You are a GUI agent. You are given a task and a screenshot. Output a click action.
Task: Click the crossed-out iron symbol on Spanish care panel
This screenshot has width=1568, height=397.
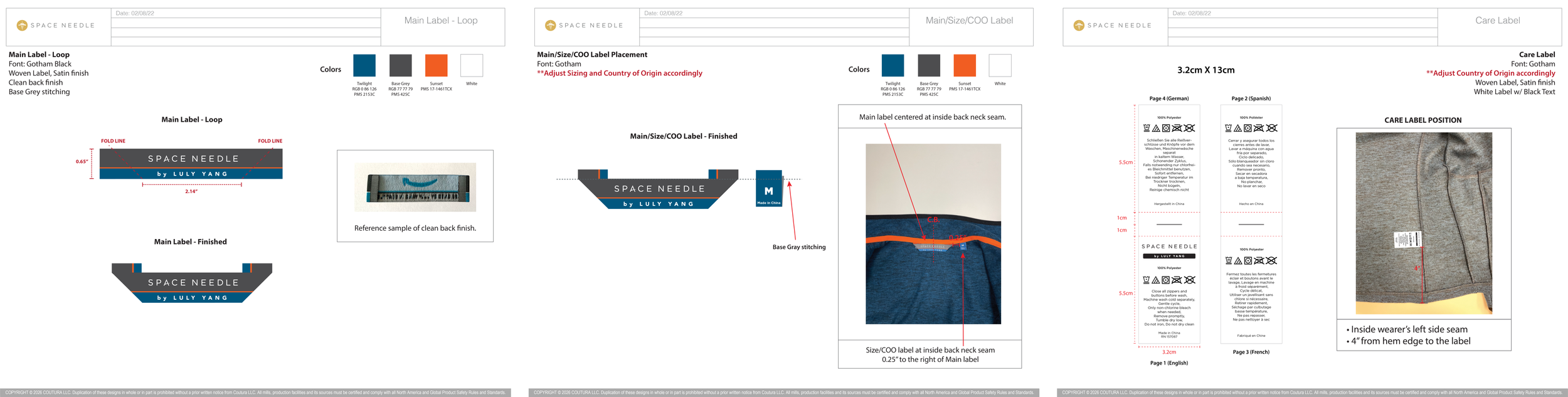(1259, 128)
